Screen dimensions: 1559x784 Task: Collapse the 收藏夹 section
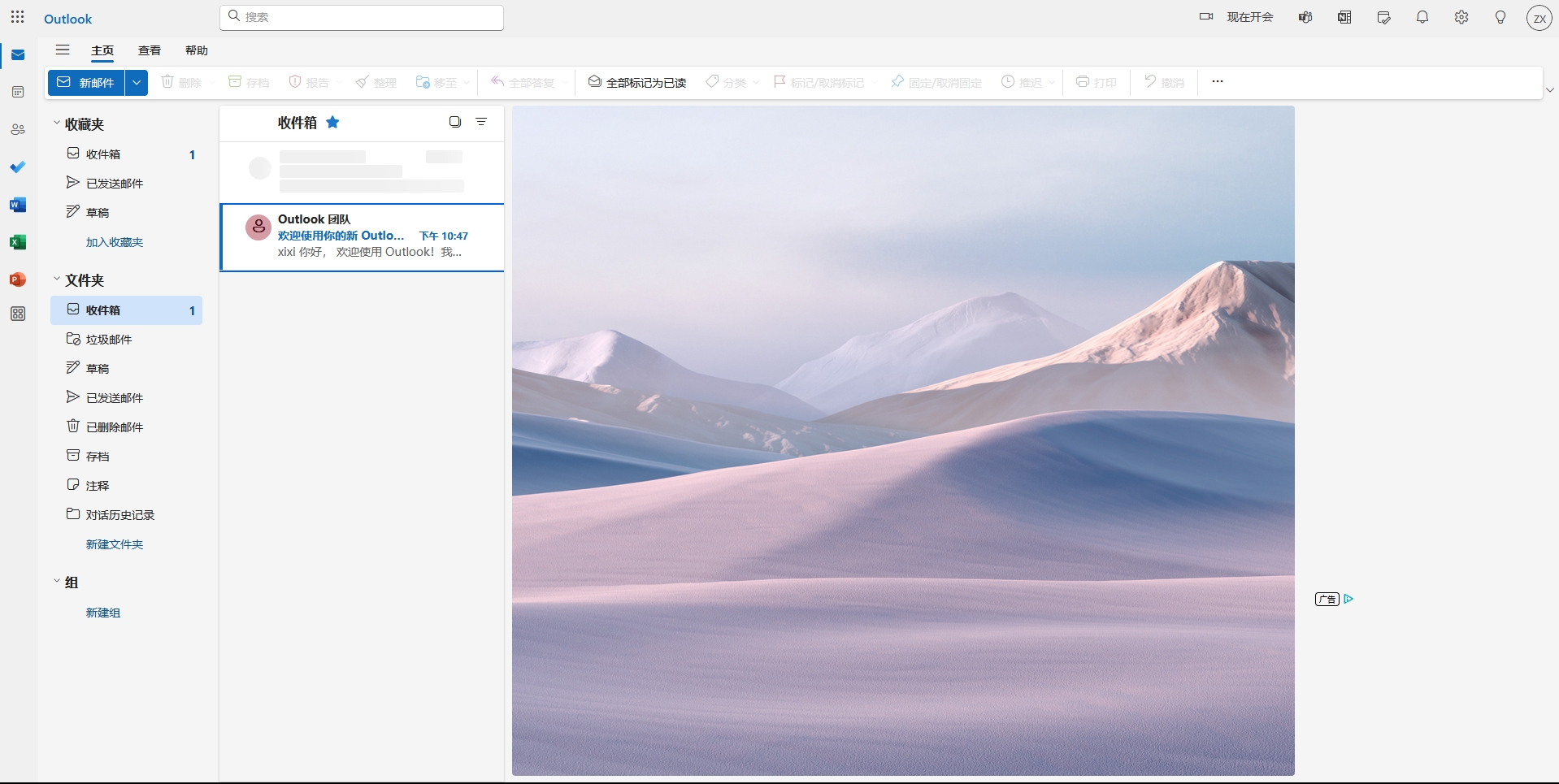tap(57, 123)
